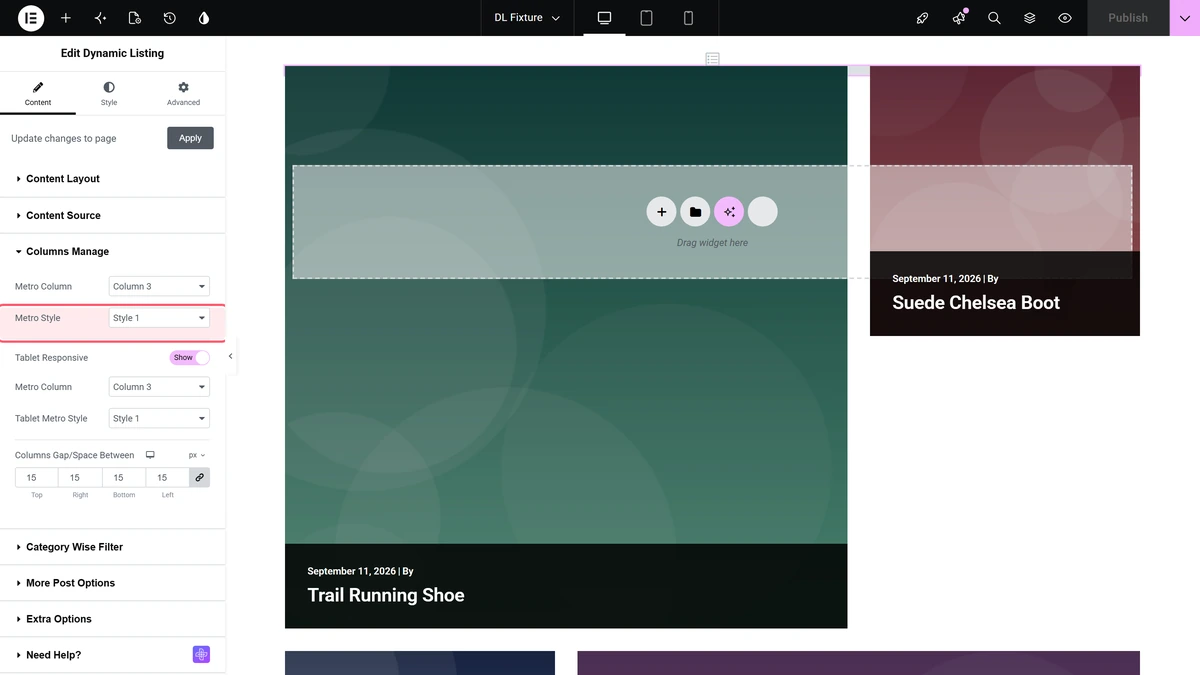Switch to the Advanced tab
The height and width of the screenshot is (675, 1200).
(x=183, y=94)
